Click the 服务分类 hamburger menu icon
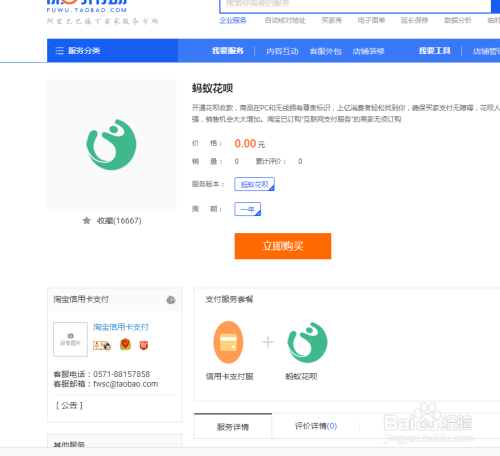 point(59,51)
